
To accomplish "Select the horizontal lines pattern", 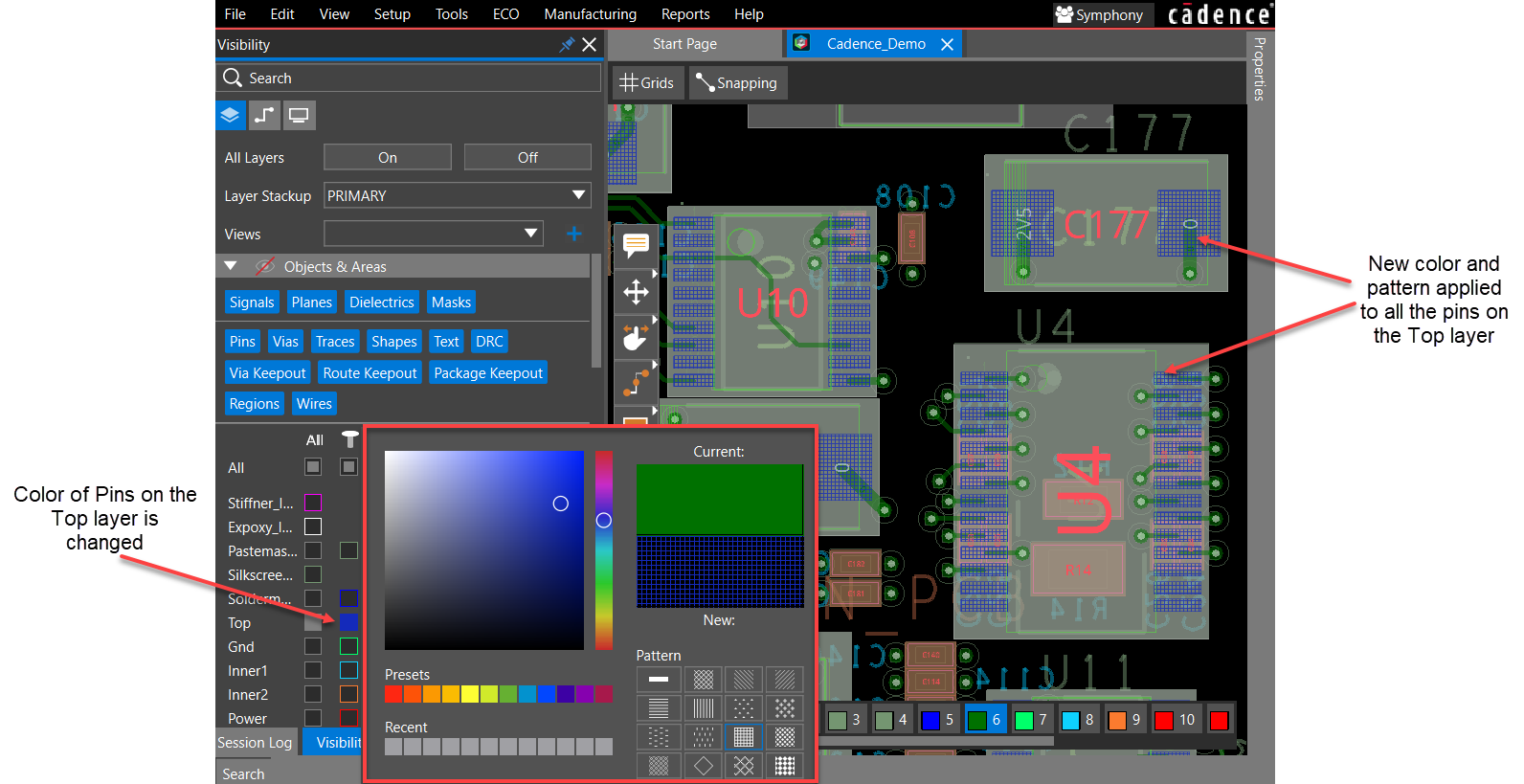I will [x=659, y=708].
